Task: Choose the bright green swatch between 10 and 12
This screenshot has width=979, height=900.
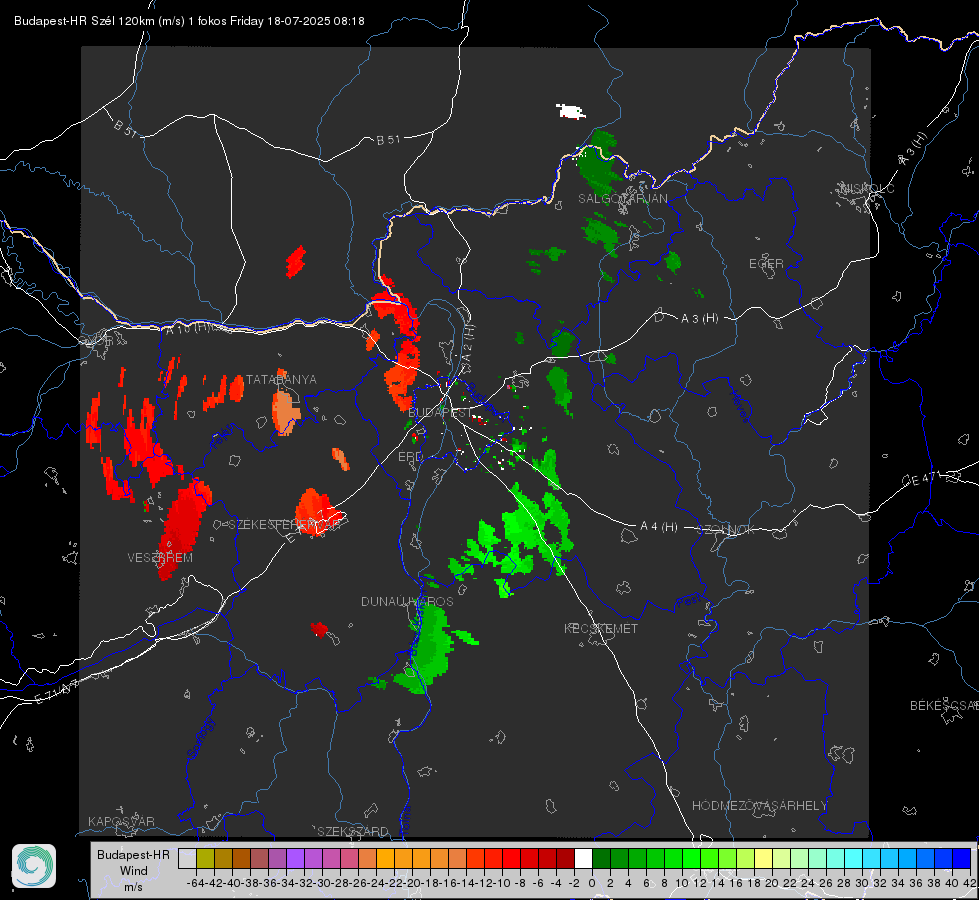Action: tap(691, 858)
